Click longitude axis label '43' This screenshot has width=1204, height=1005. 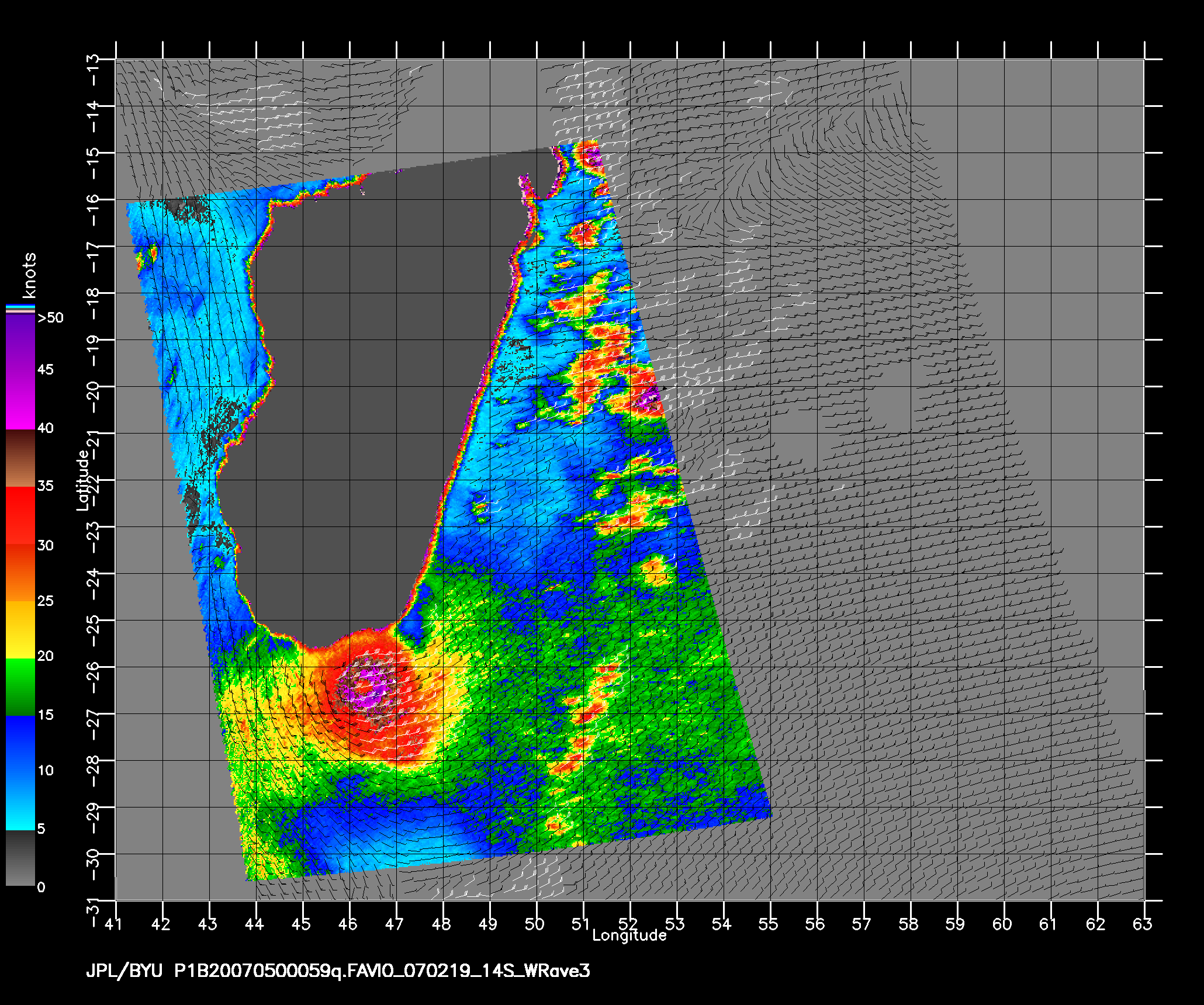[207, 924]
